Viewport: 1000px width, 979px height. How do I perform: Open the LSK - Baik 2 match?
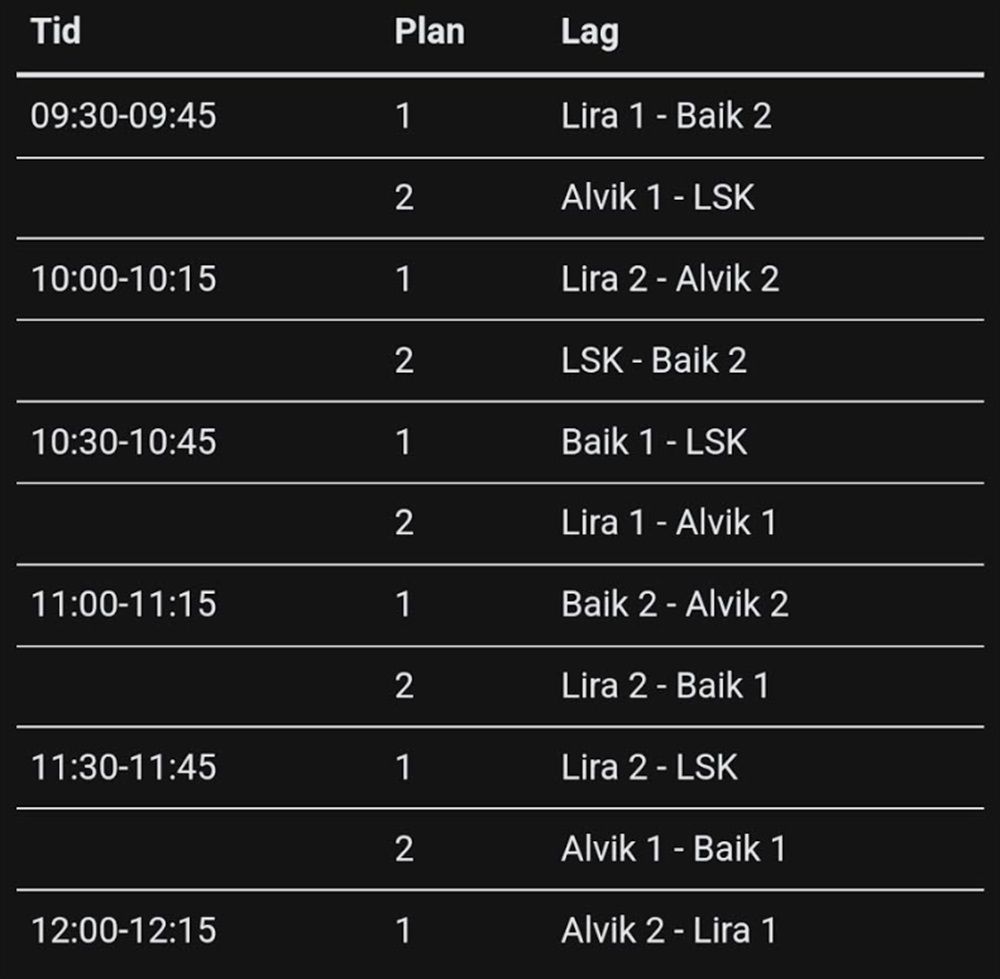coord(654,360)
